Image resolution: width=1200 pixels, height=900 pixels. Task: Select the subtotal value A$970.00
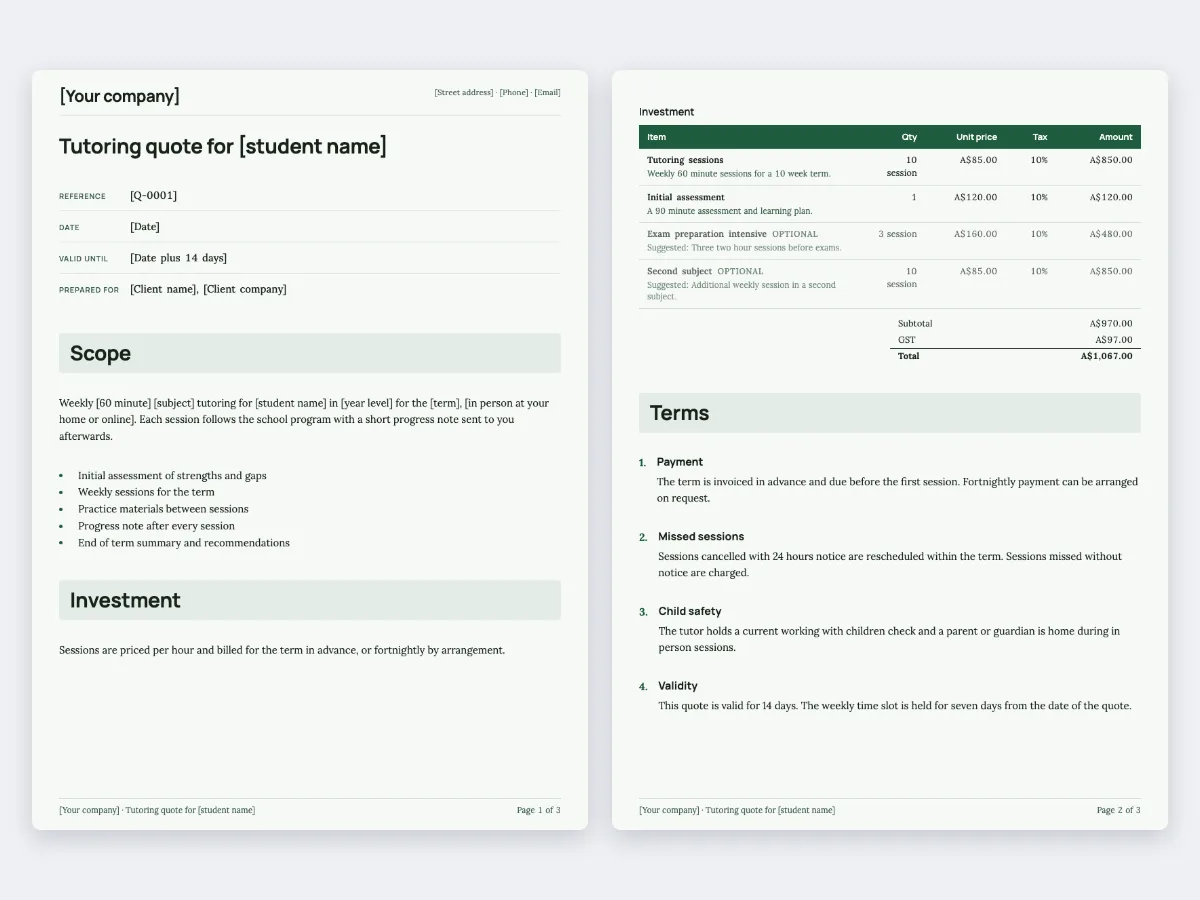point(1111,324)
